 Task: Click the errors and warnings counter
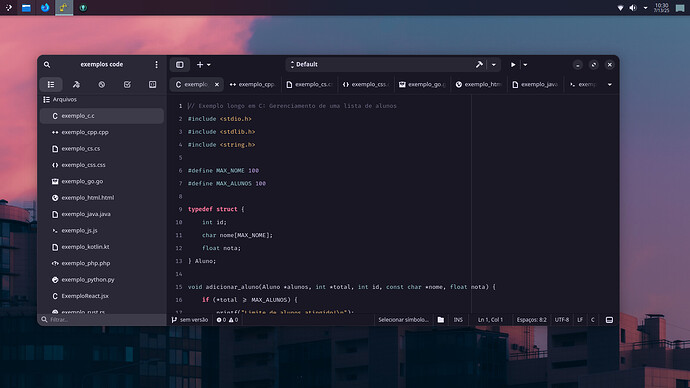click(227, 320)
